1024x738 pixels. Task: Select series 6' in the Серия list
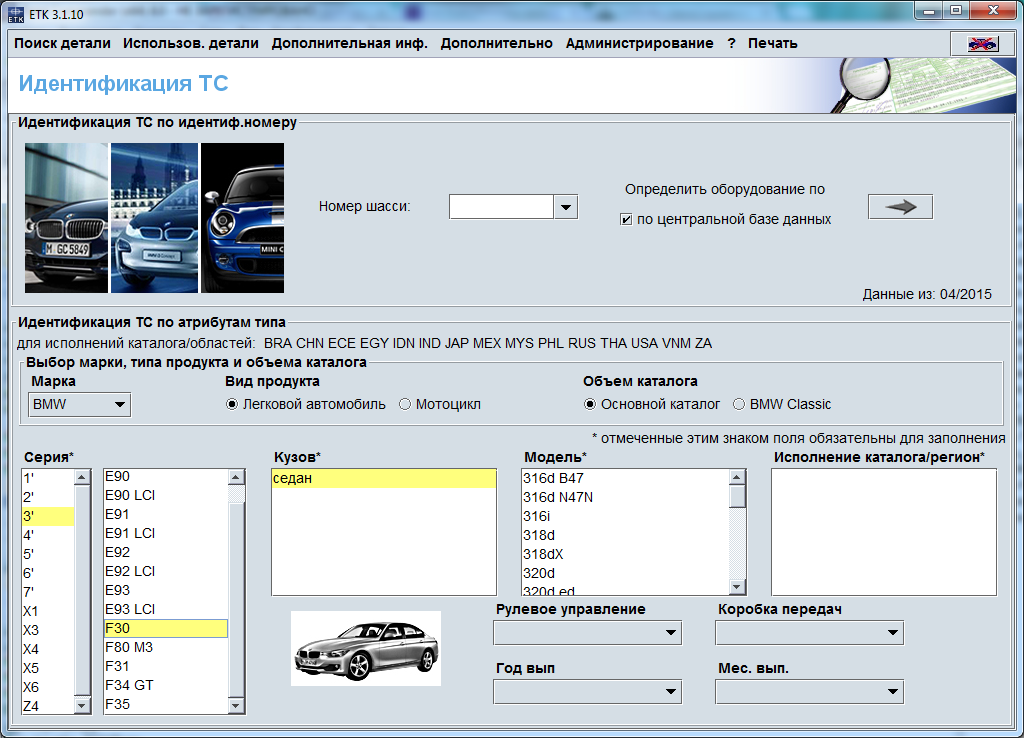pos(48,573)
